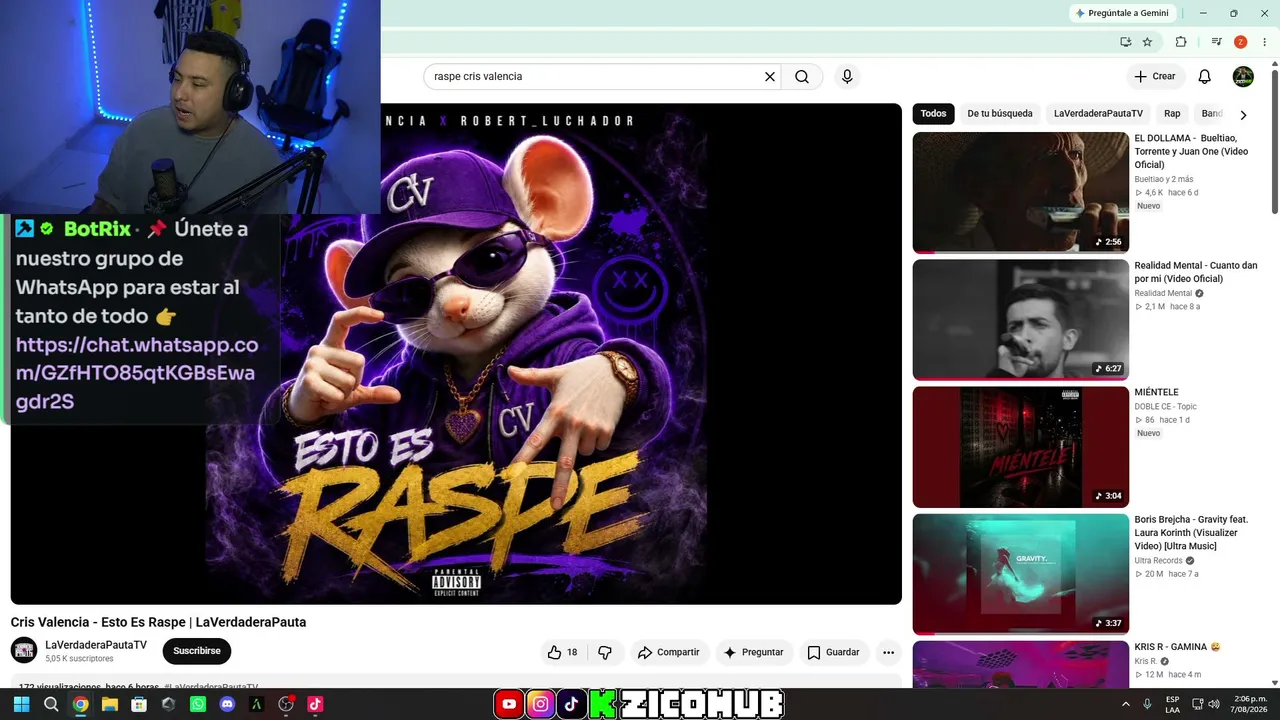1280x720 pixels.
Task: Click 'DOBLE CE - Topic' channel text
Action: tap(1165, 407)
